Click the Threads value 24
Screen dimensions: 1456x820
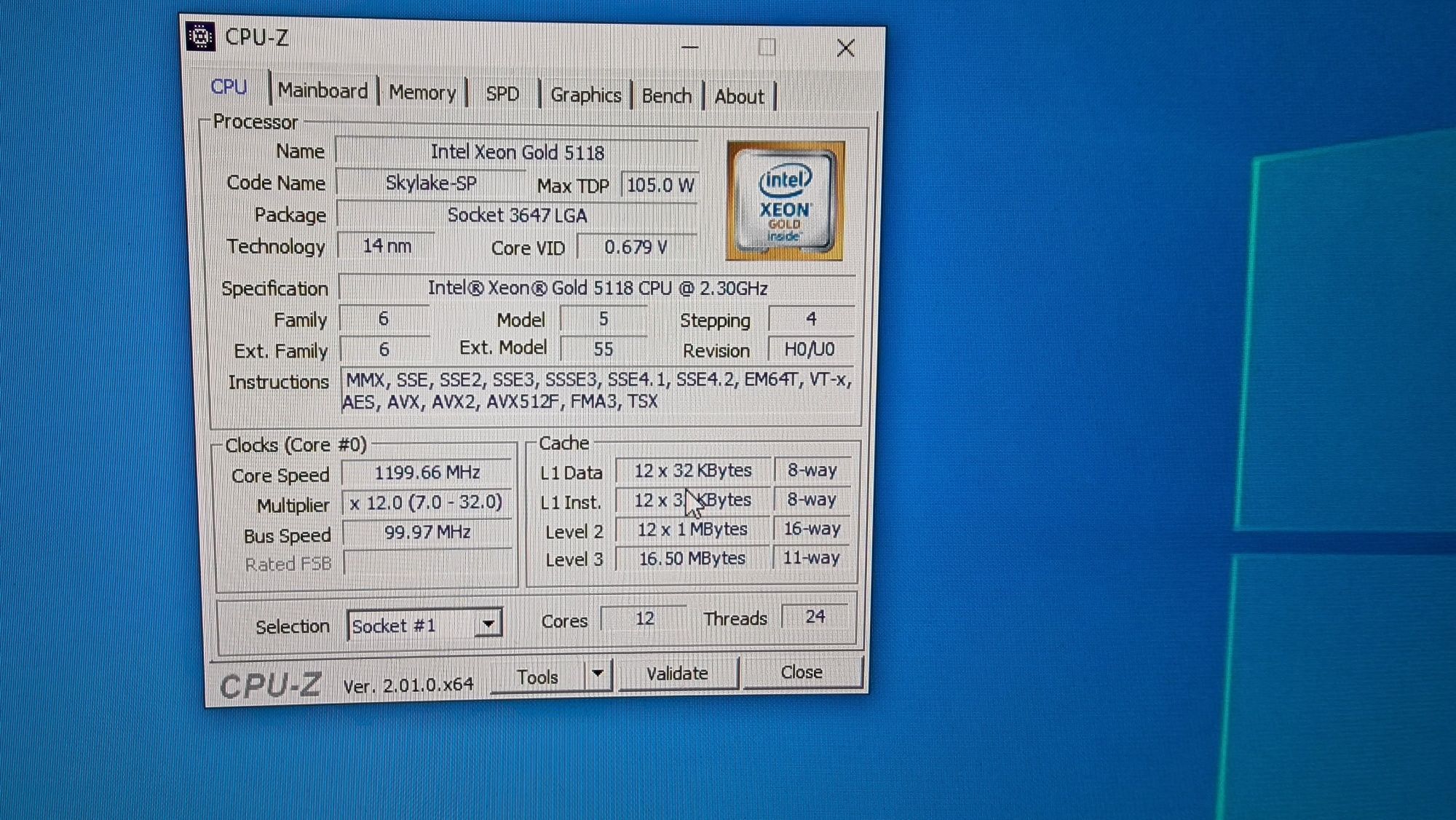pos(815,617)
